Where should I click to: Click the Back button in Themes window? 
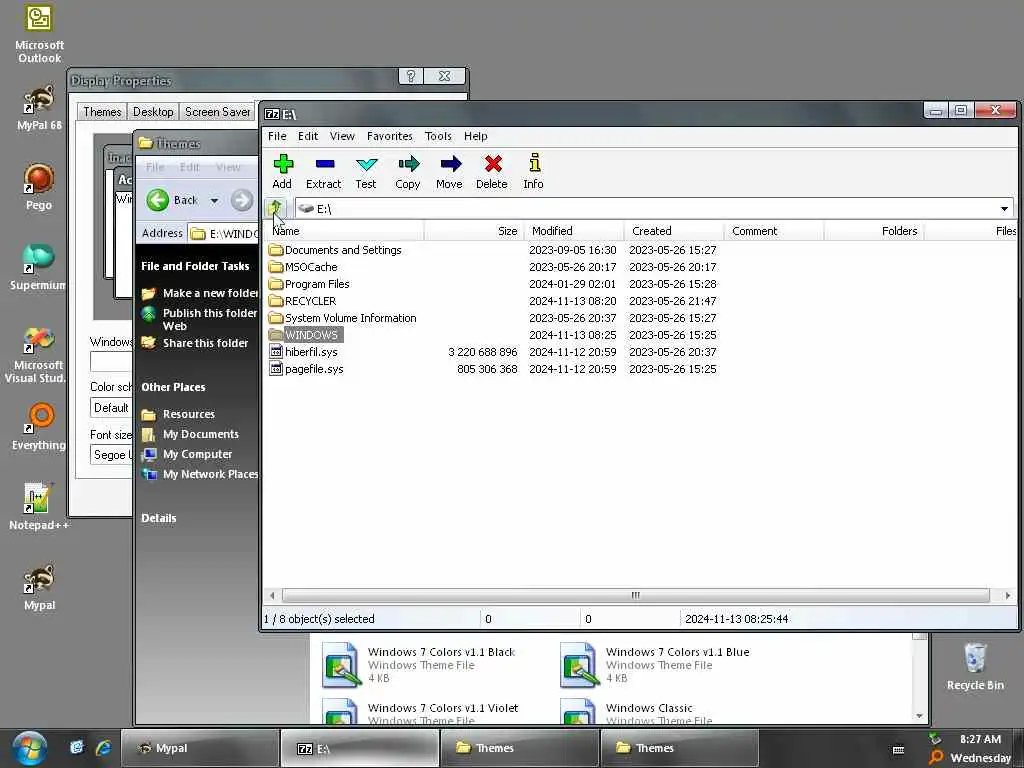click(171, 200)
